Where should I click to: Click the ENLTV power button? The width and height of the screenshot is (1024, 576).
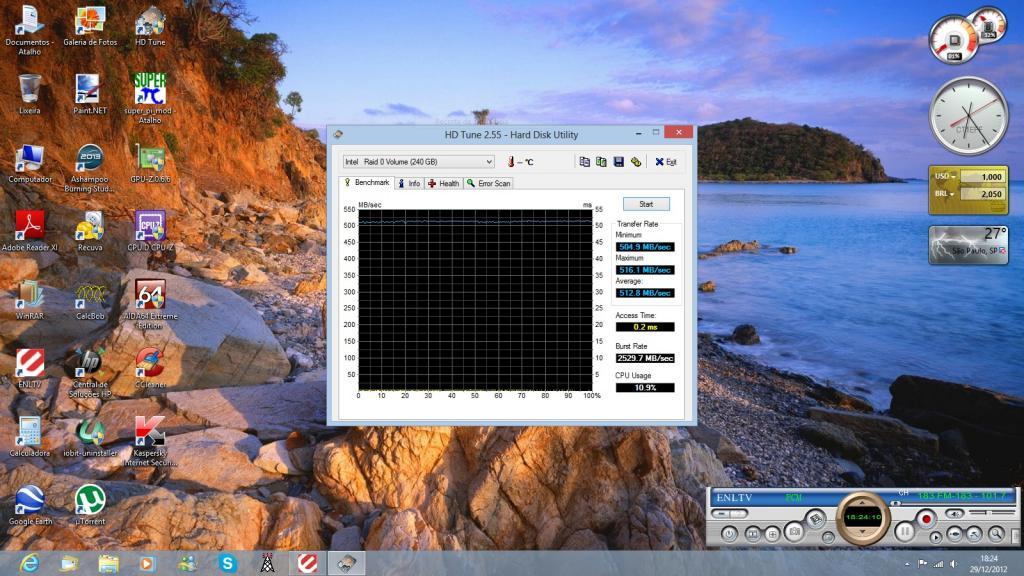(x=729, y=534)
